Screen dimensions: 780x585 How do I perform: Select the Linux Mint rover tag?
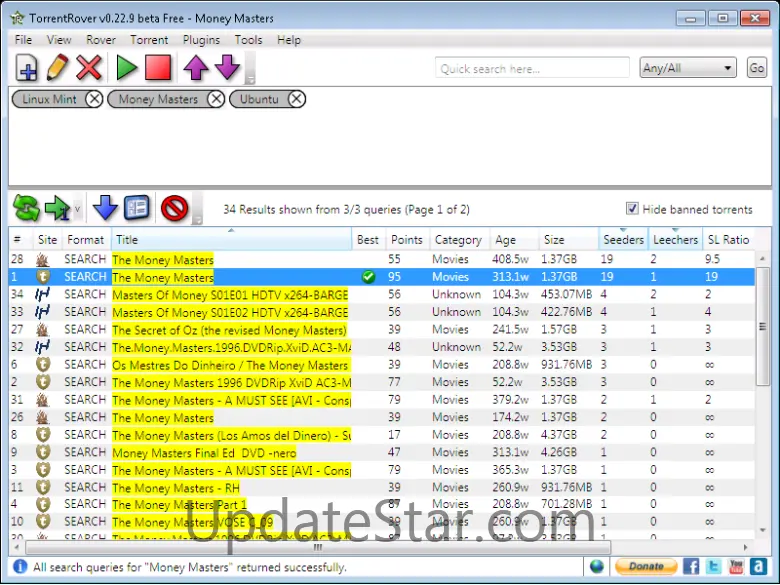(x=49, y=99)
